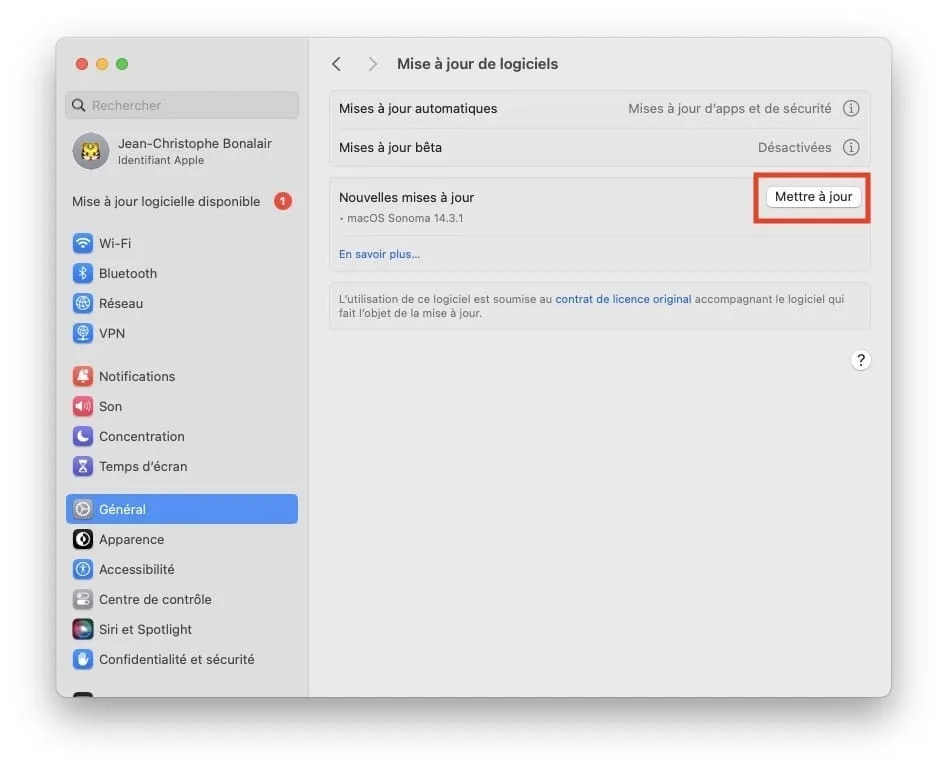Select Notifications label in sidebar
Screen dimensions: 947x771
137,376
